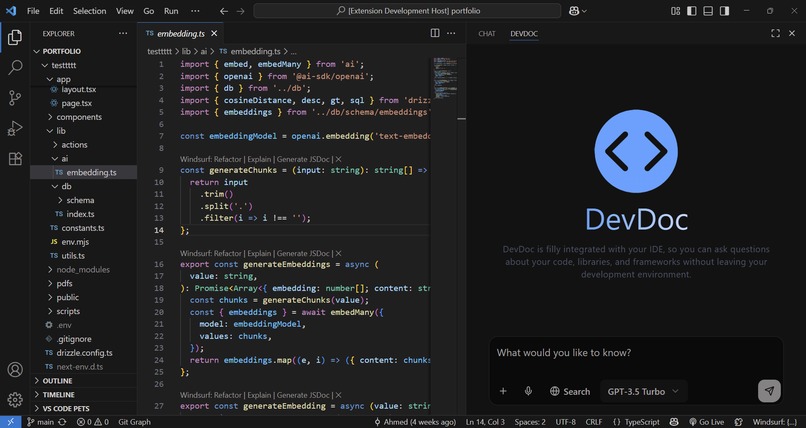
Task: Open editor more actions ellipsis
Action: click(451, 33)
